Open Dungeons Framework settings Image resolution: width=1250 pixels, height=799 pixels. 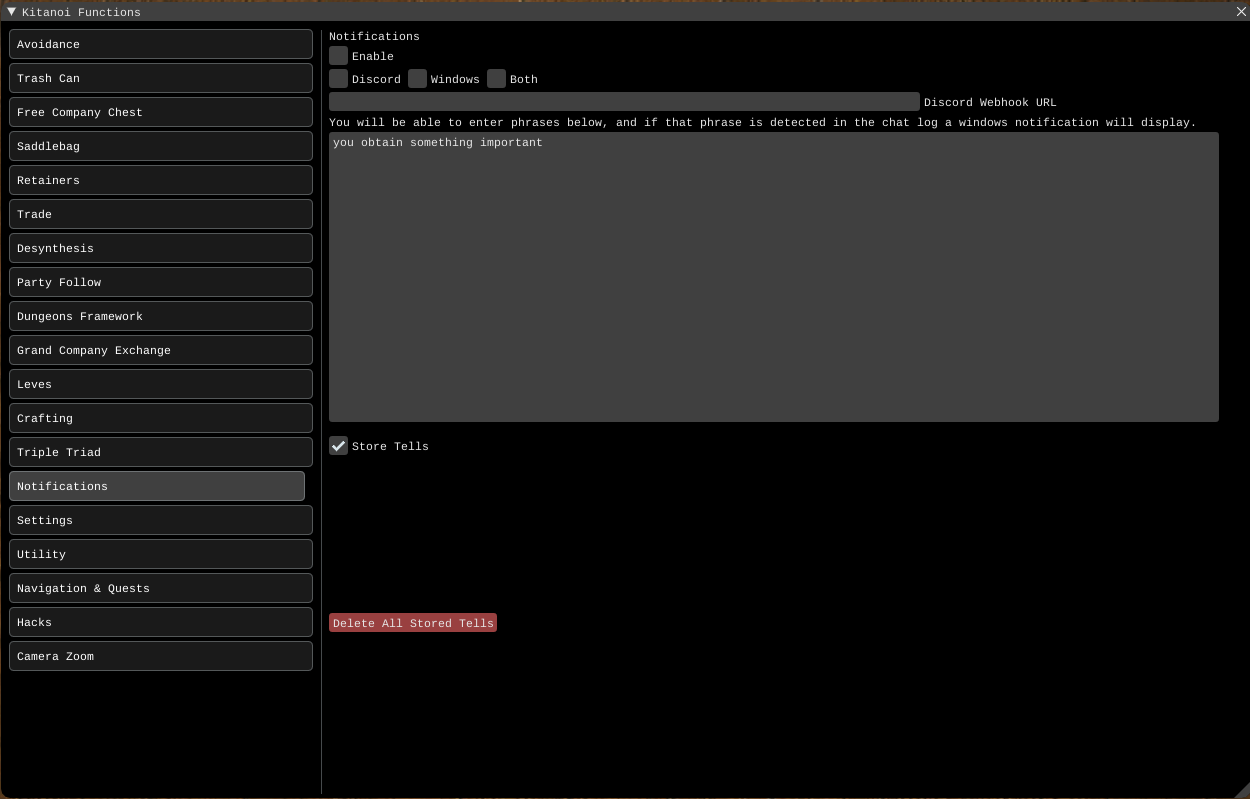tap(161, 316)
